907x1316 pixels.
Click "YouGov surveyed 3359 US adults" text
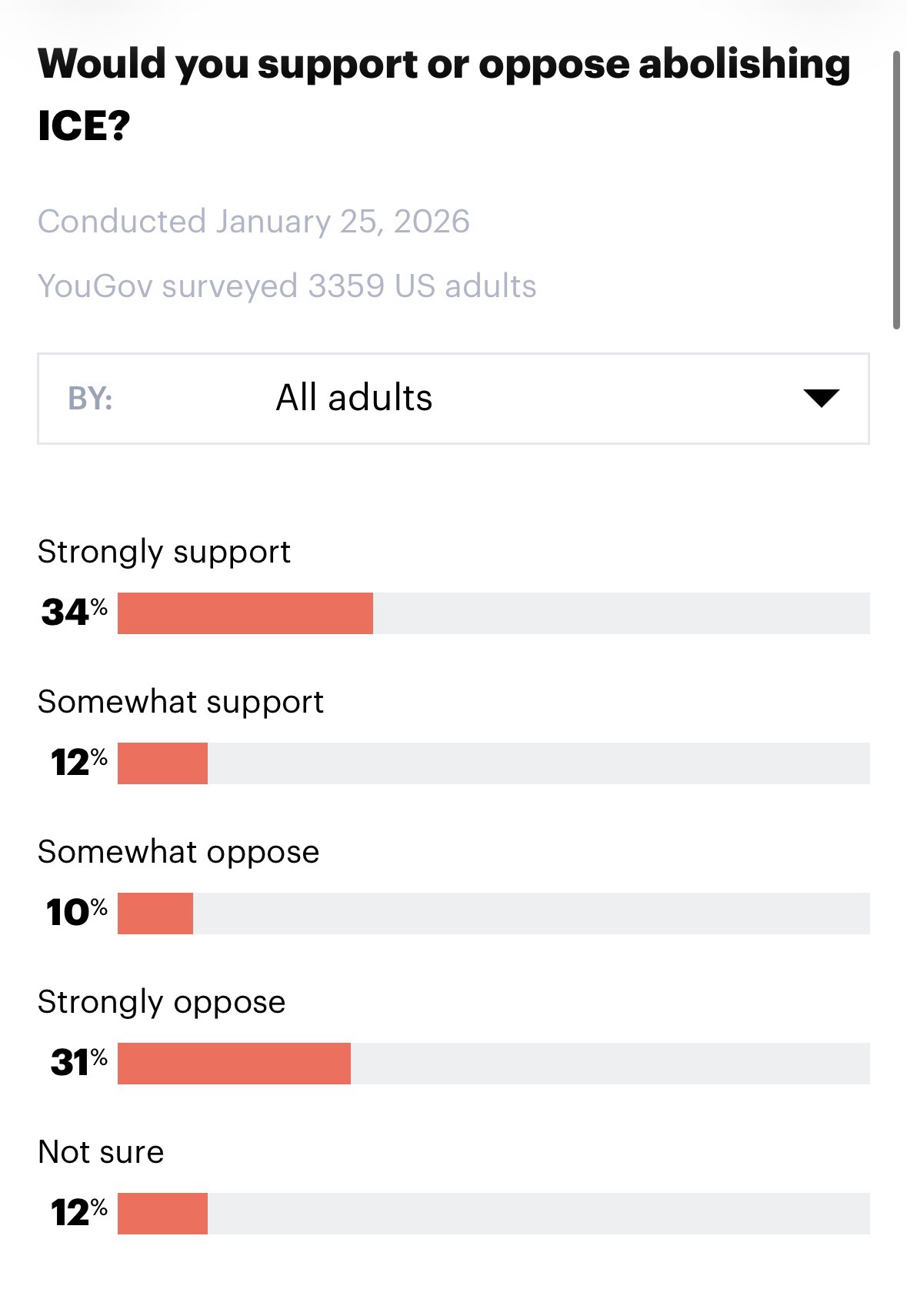pos(287,286)
